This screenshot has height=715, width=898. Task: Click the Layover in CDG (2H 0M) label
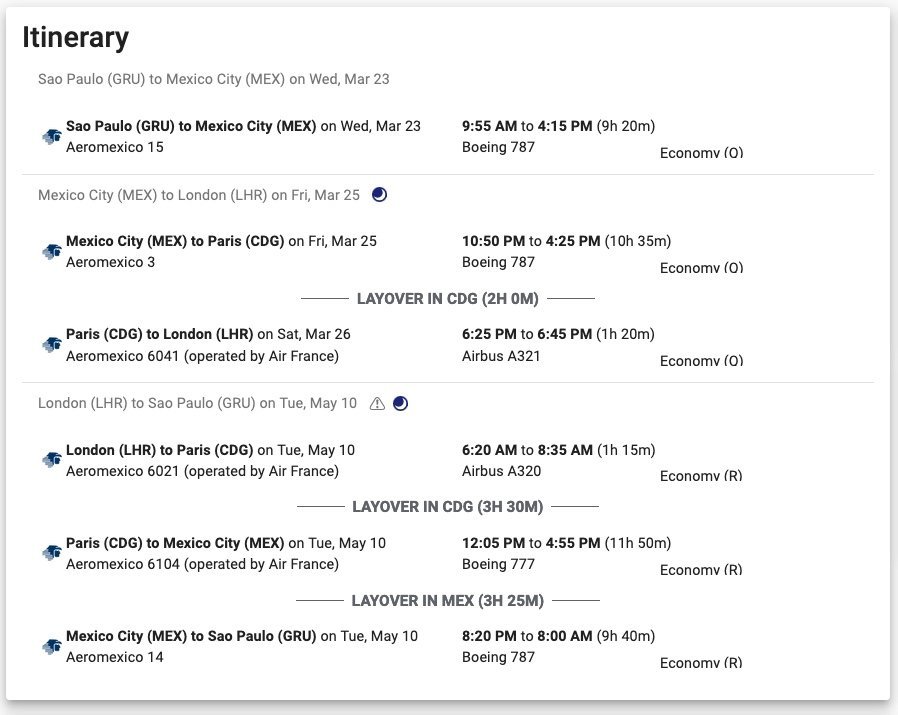click(447, 298)
